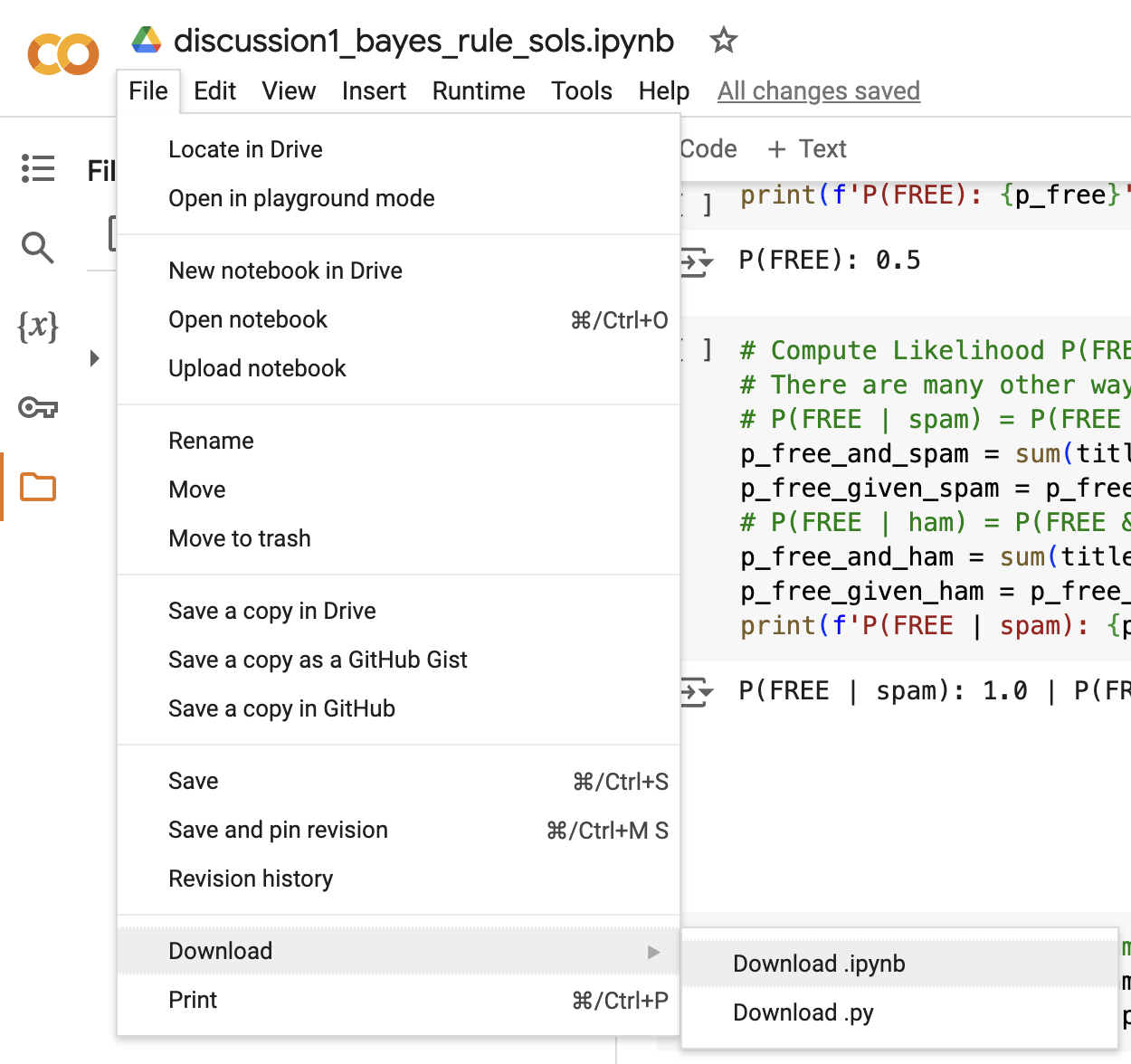Image resolution: width=1131 pixels, height=1064 pixels.
Task: Open the Files folder icon in sidebar
Action: tap(37, 486)
